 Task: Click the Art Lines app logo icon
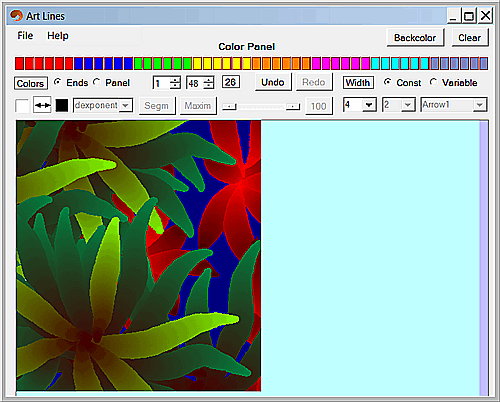pyautogui.click(x=16, y=15)
